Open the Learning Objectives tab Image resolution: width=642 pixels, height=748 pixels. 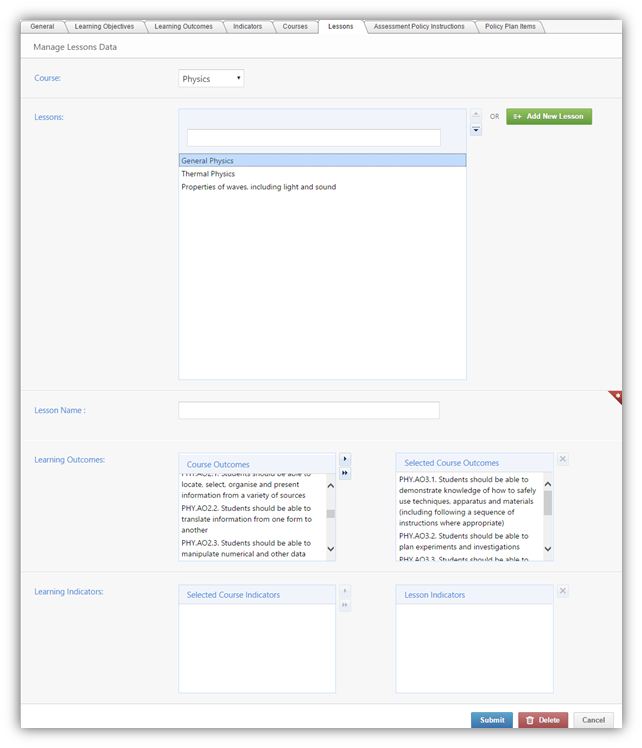click(104, 27)
